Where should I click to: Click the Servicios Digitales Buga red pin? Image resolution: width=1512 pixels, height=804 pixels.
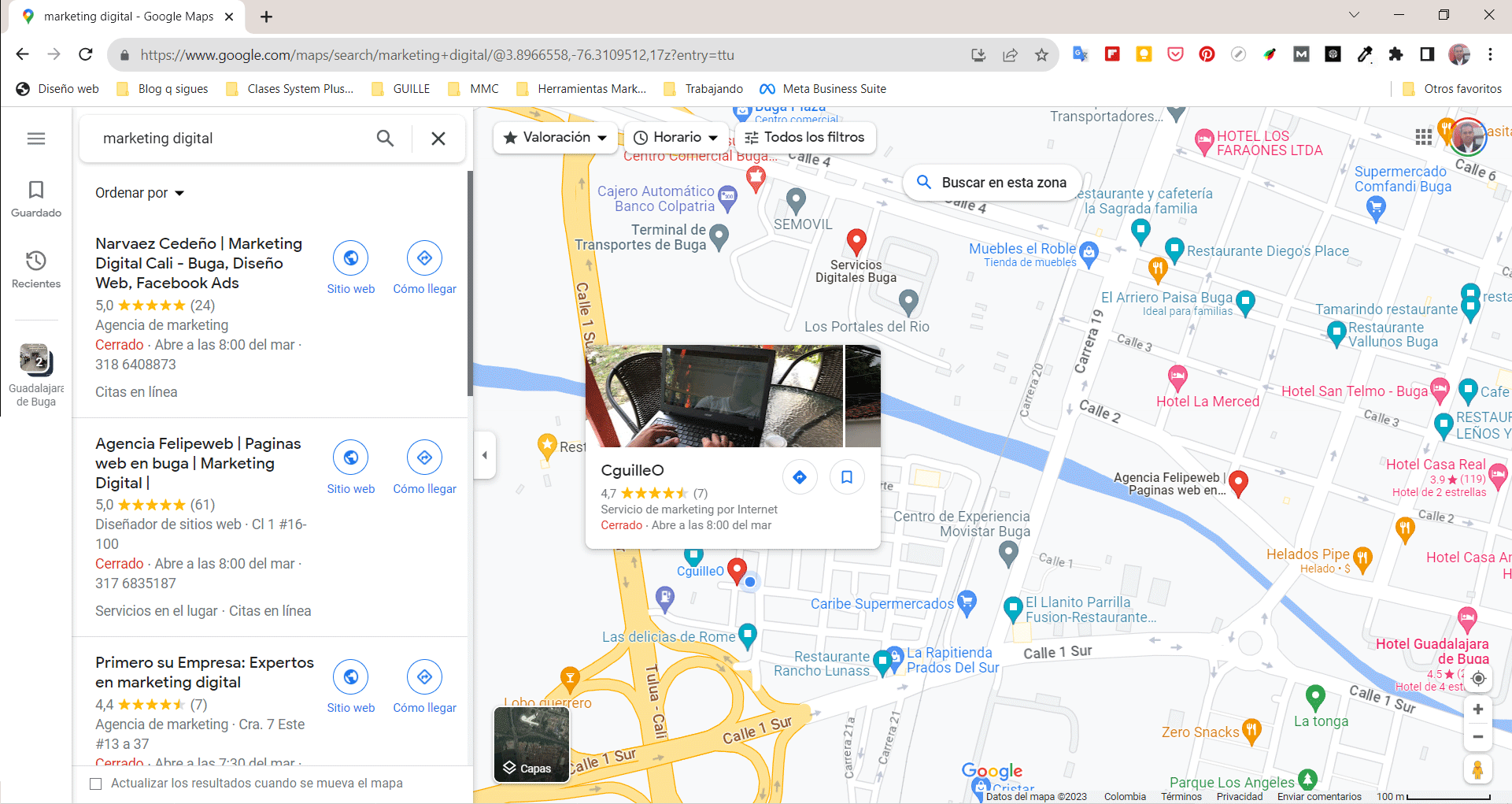(x=856, y=242)
